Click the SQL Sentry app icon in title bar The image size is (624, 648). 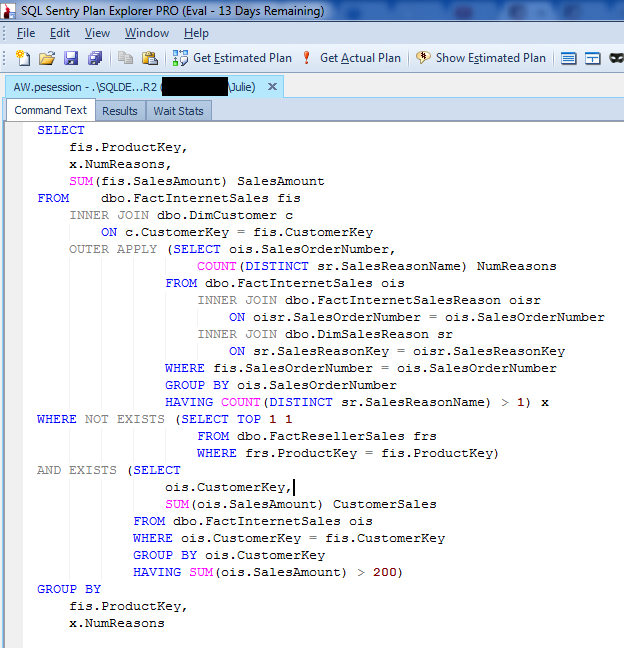[x=7, y=11]
